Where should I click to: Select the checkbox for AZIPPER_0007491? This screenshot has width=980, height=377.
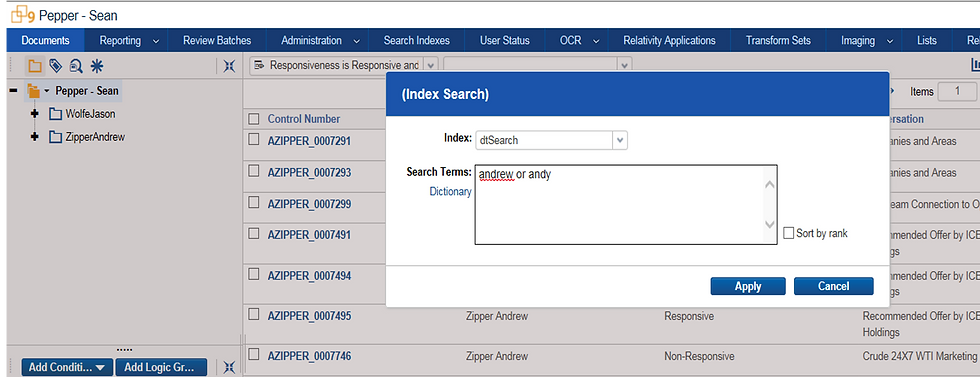click(254, 234)
